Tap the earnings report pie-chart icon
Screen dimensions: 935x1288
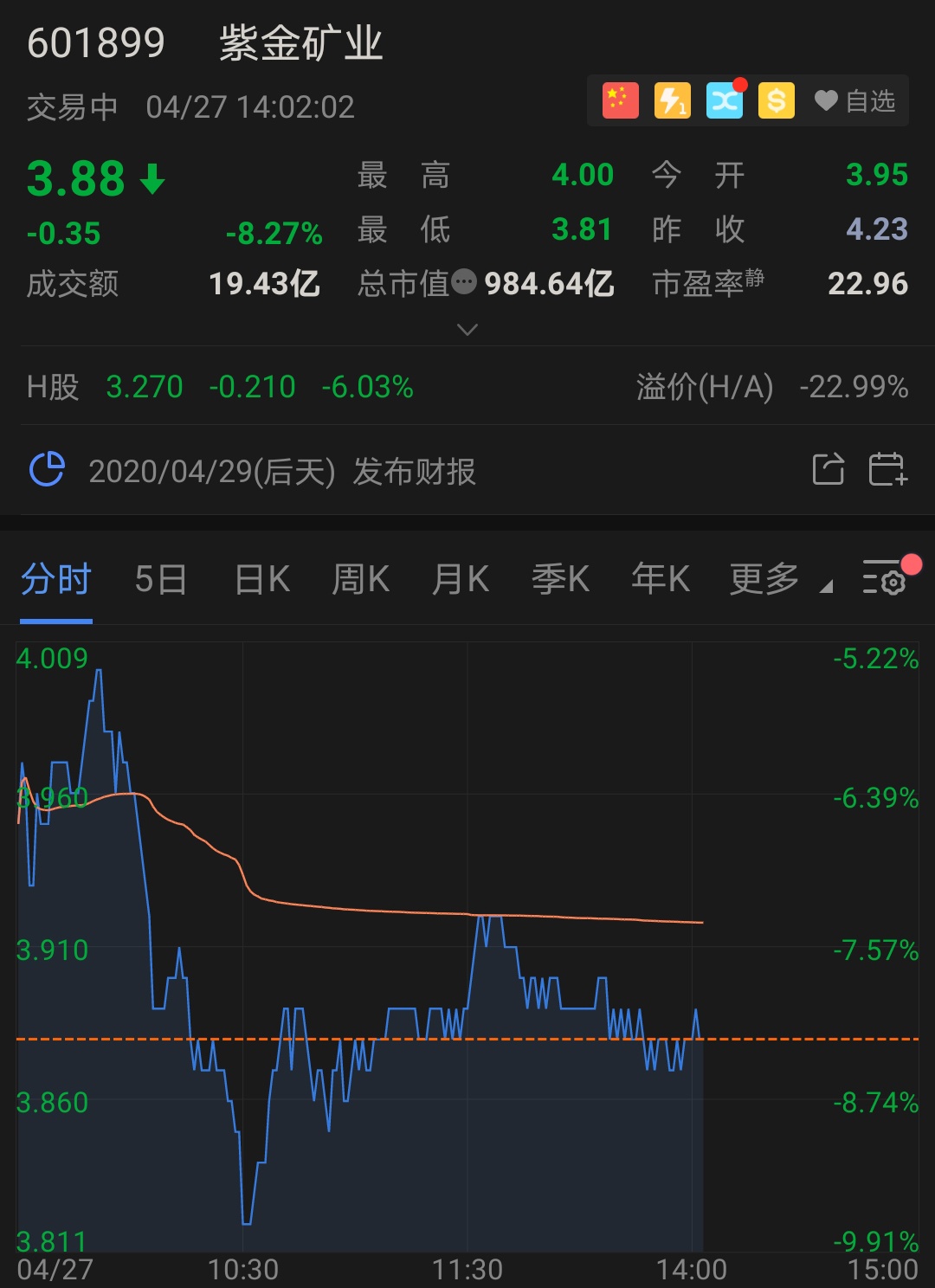(x=47, y=470)
